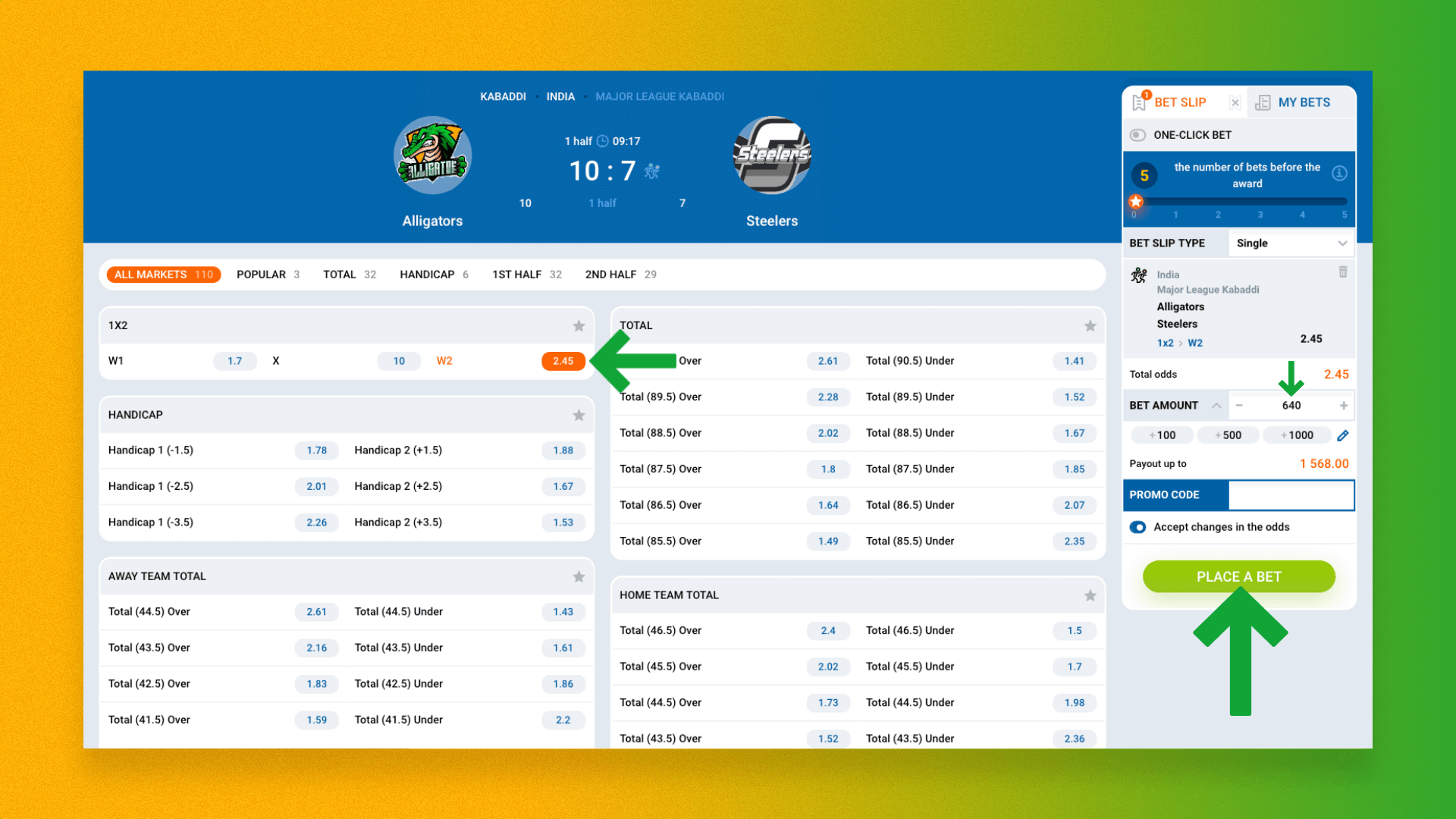Image resolution: width=1456 pixels, height=819 pixels.
Task: Select the Single bet slip type dropdown
Action: click(x=1290, y=243)
